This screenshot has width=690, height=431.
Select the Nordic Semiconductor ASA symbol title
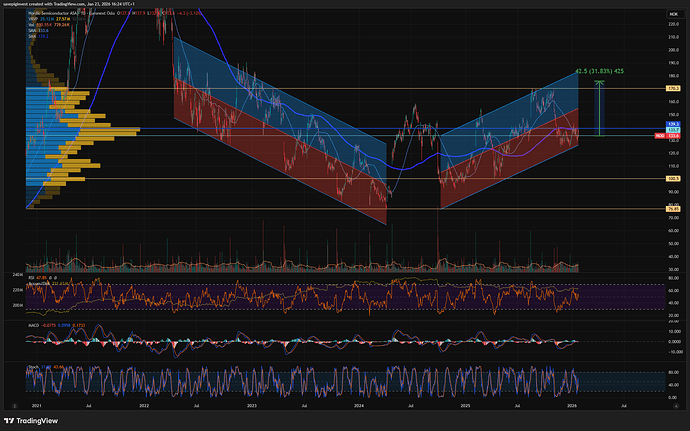pos(60,13)
